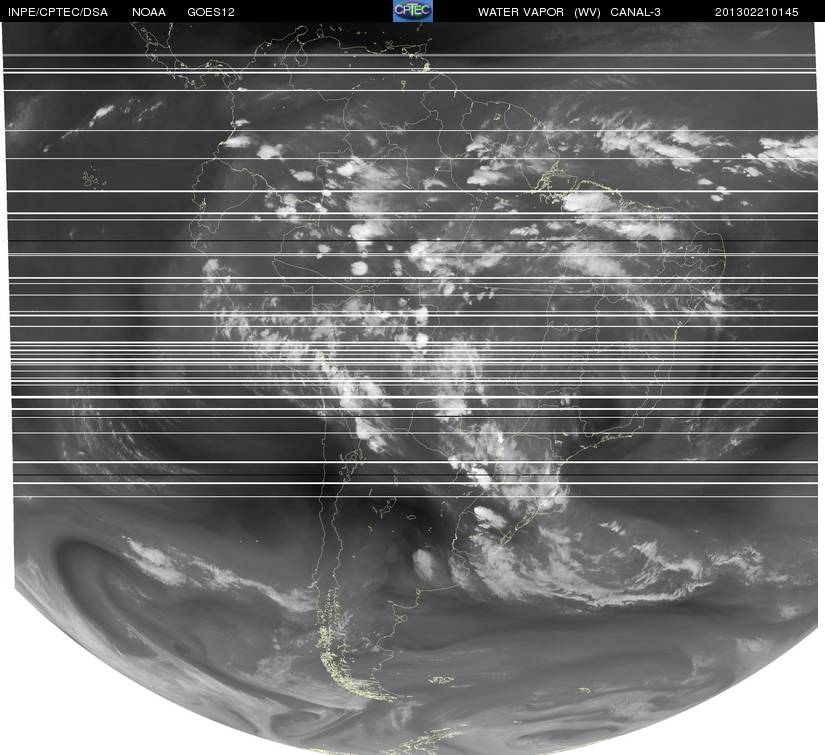This screenshot has height=755, width=825.
Task: Click the CPTEC logo in the header
Action: coord(413,11)
